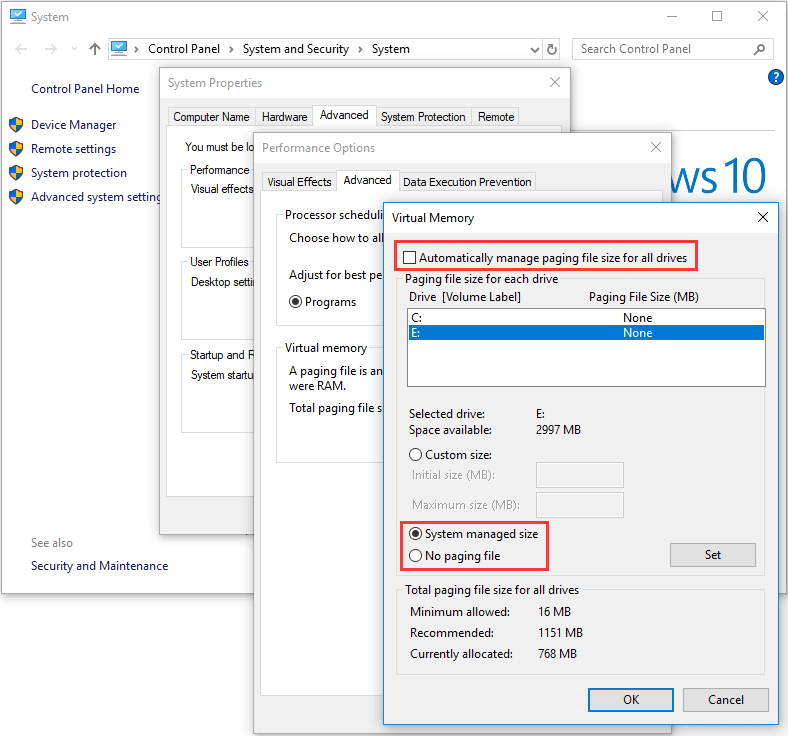Open the address bar history dropdown
Screen dimensions: 788x736
coord(535,49)
